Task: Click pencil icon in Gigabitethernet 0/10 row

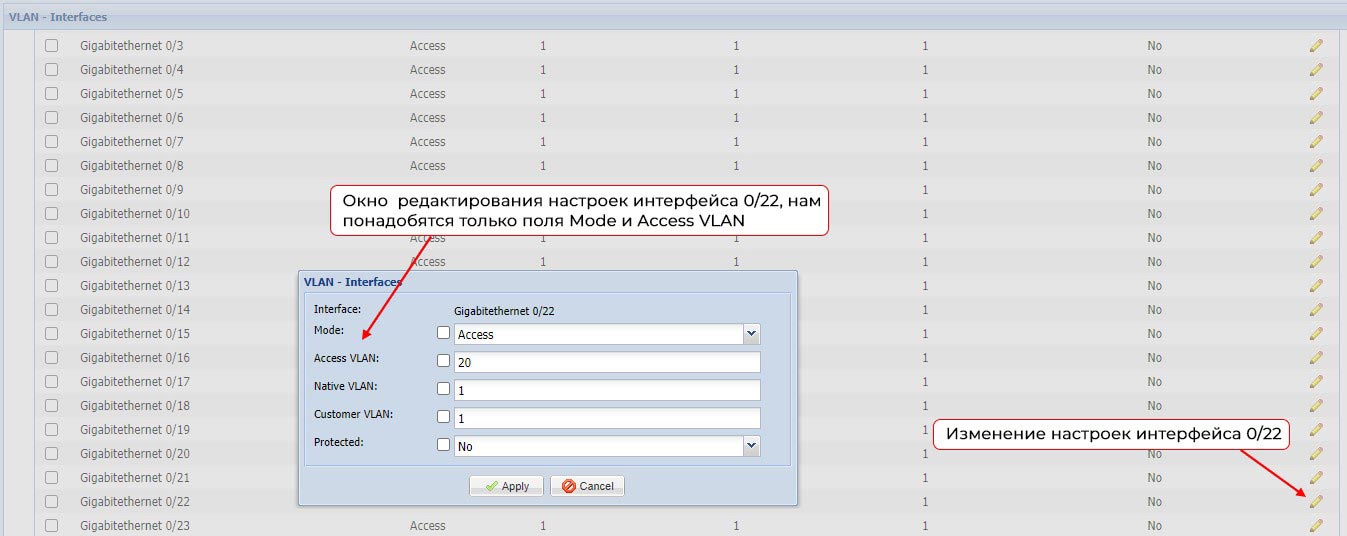Action: 1316,214
